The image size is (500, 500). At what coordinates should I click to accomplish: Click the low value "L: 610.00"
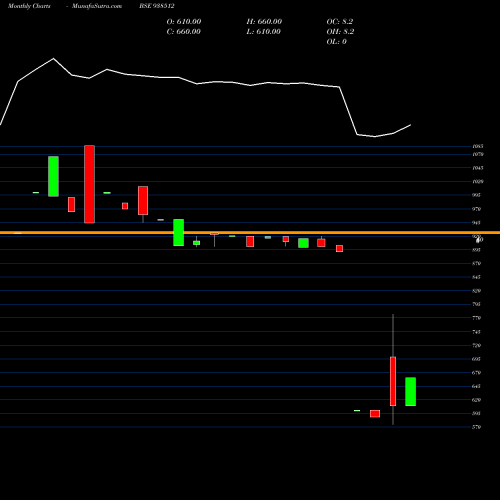pyautogui.click(x=263, y=32)
